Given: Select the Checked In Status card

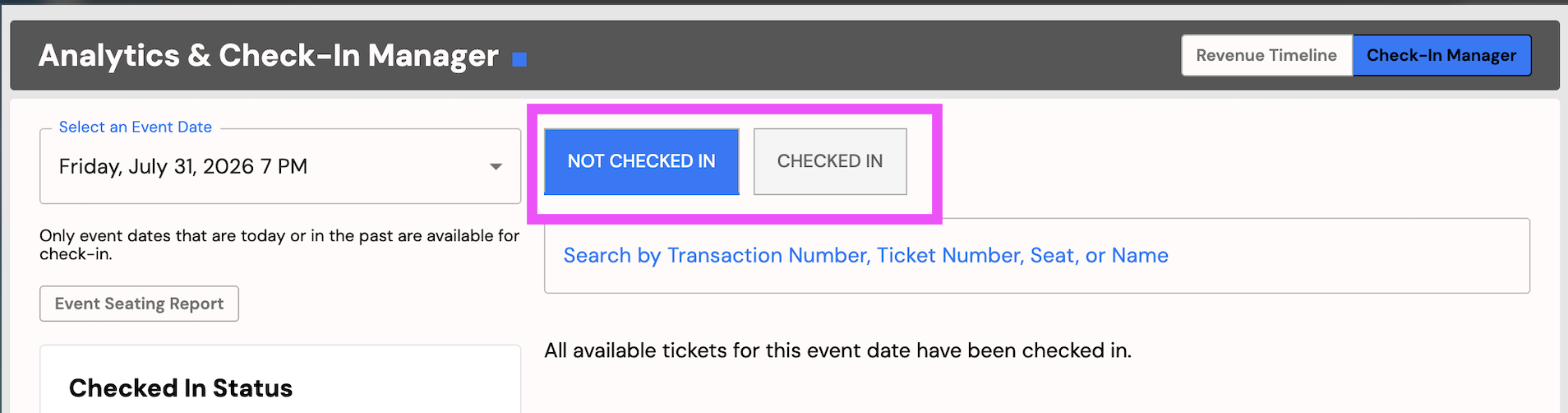Looking at the screenshot, I should 280,379.
